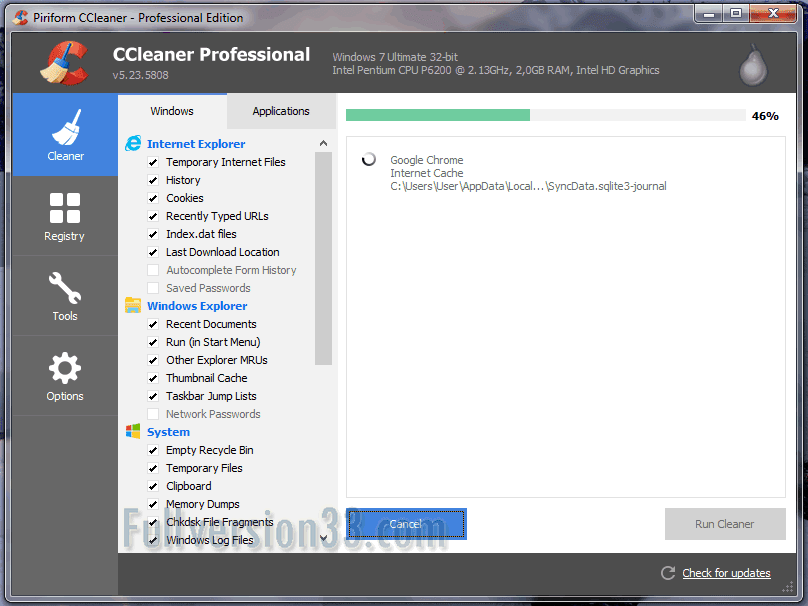Click the System Windows flag icon
Image resolution: width=808 pixels, height=606 pixels.
tap(133, 431)
